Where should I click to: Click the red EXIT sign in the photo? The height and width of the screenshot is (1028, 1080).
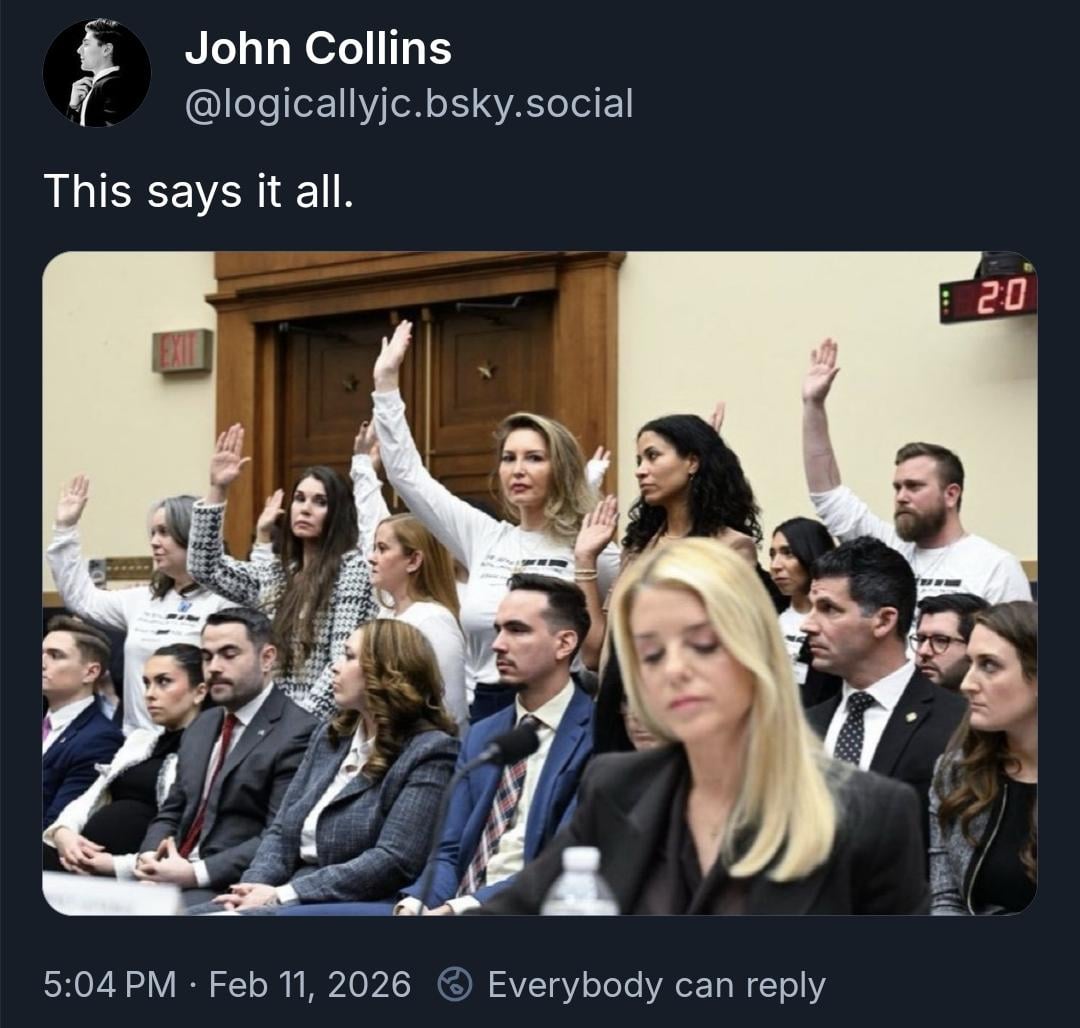click(183, 350)
